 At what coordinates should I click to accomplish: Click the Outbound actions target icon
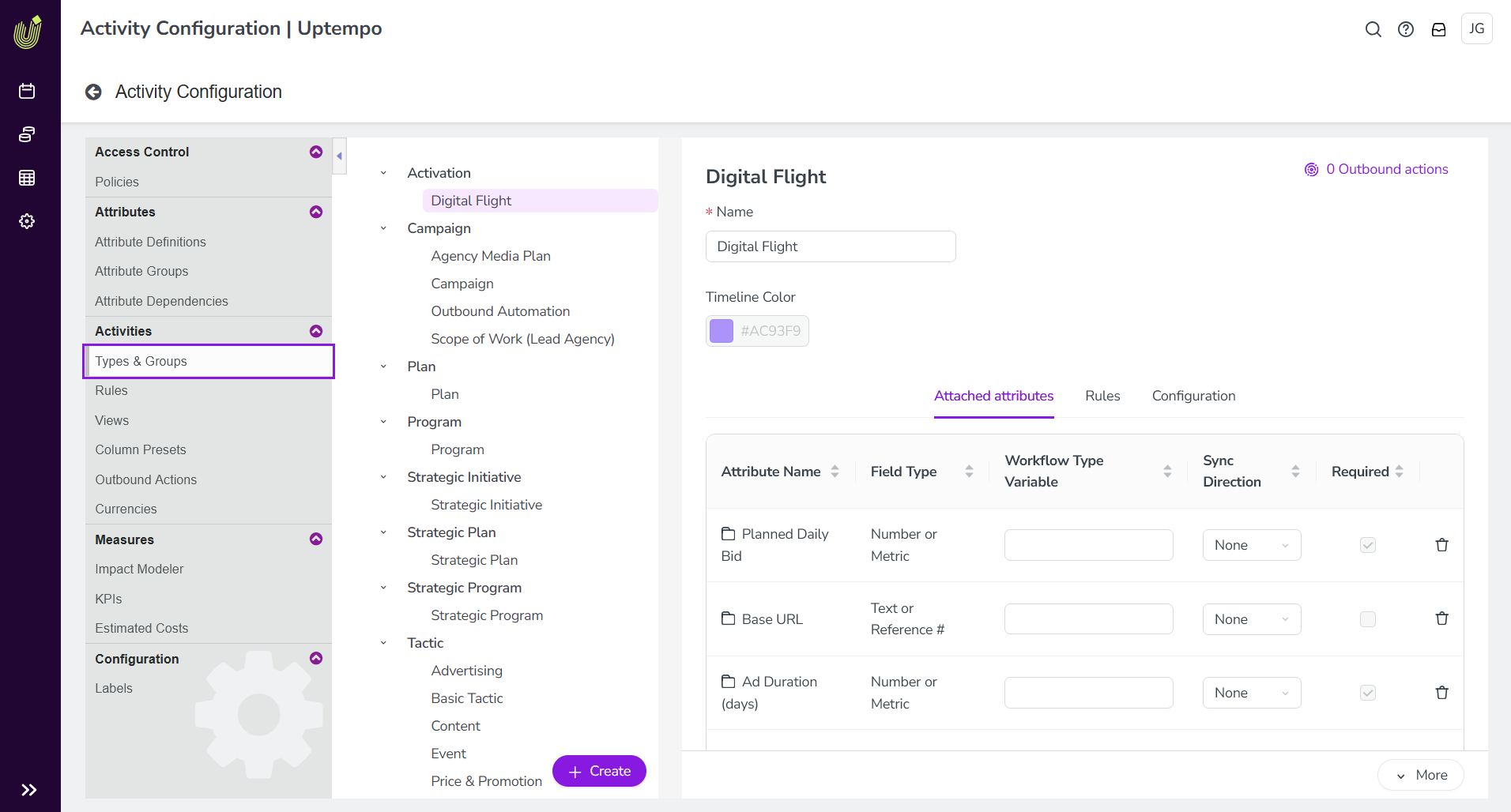coord(1312,170)
